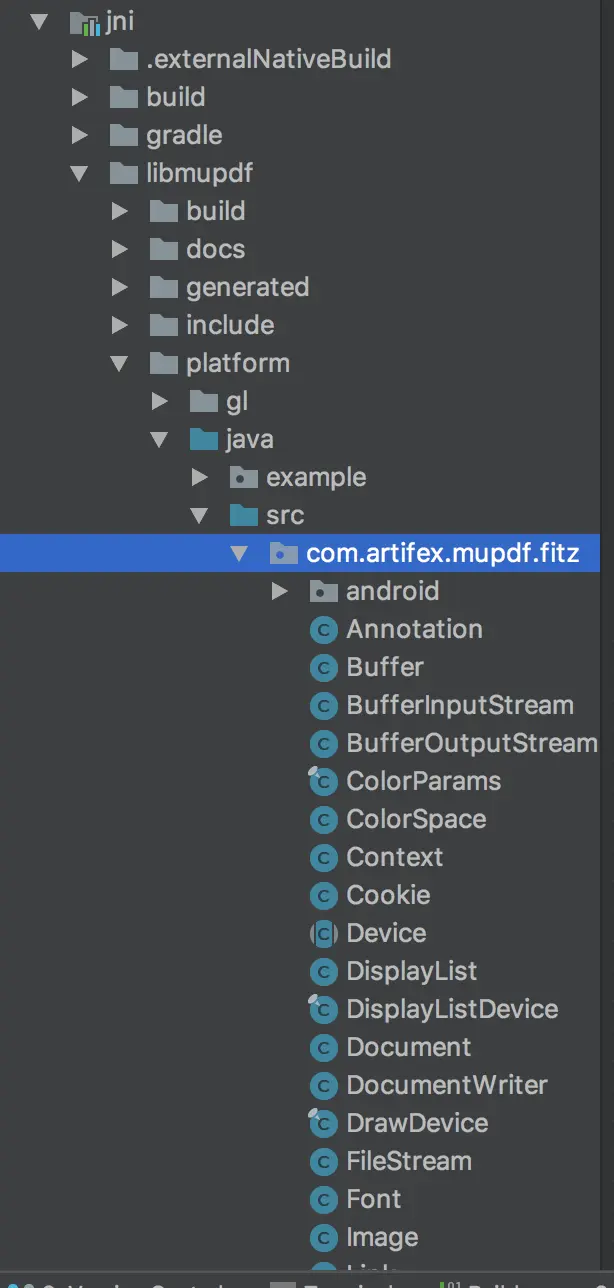
Task: Click the jni module folder icon
Action: [83, 21]
